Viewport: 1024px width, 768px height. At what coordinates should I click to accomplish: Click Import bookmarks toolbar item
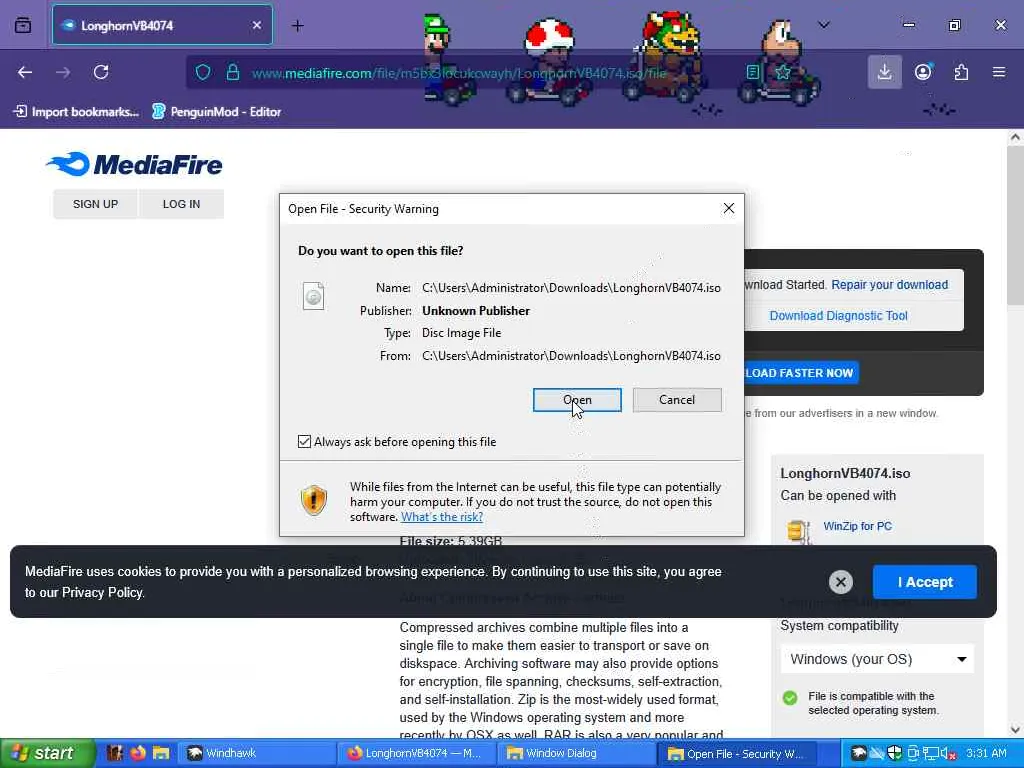coord(76,112)
